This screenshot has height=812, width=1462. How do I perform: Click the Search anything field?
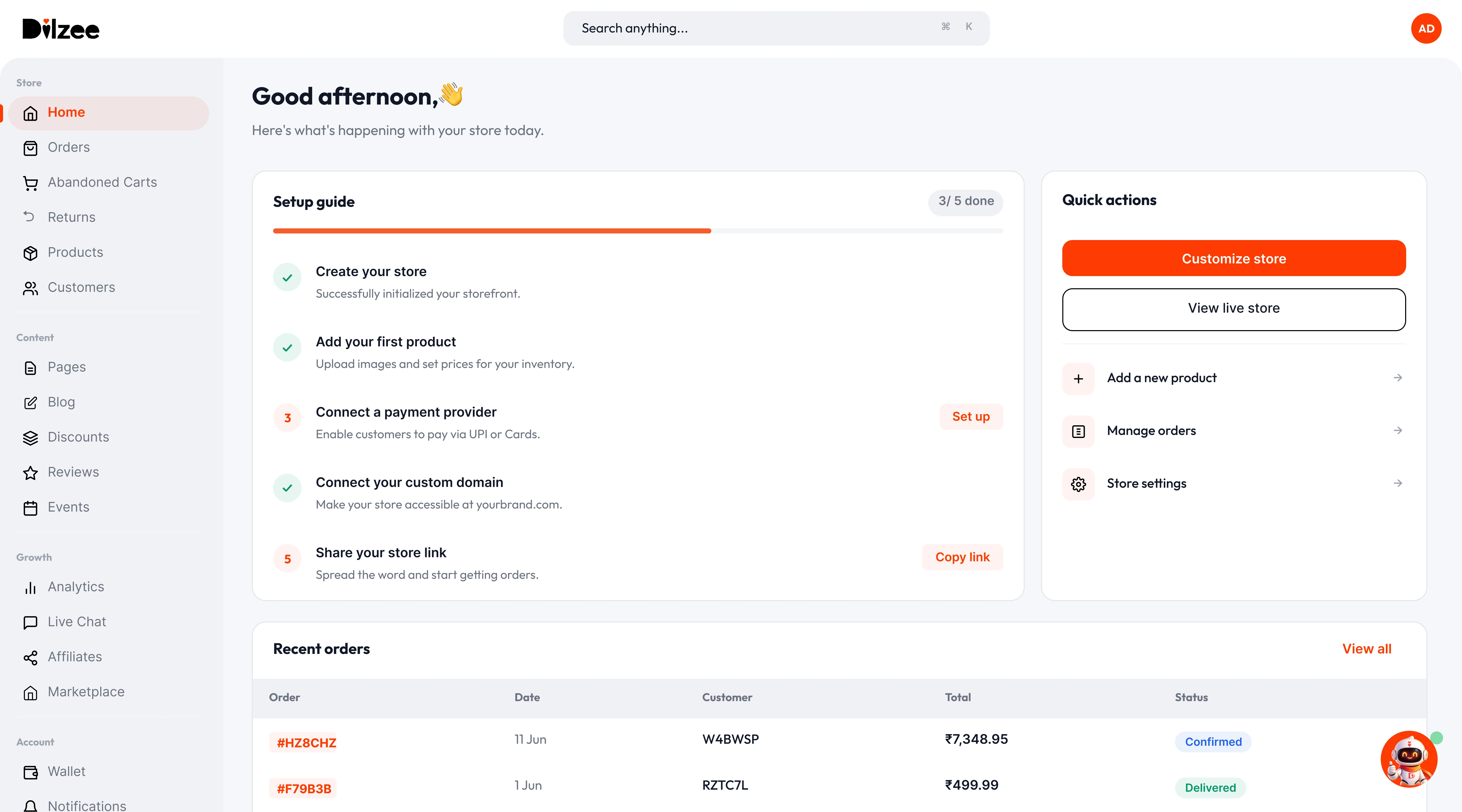(776, 28)
